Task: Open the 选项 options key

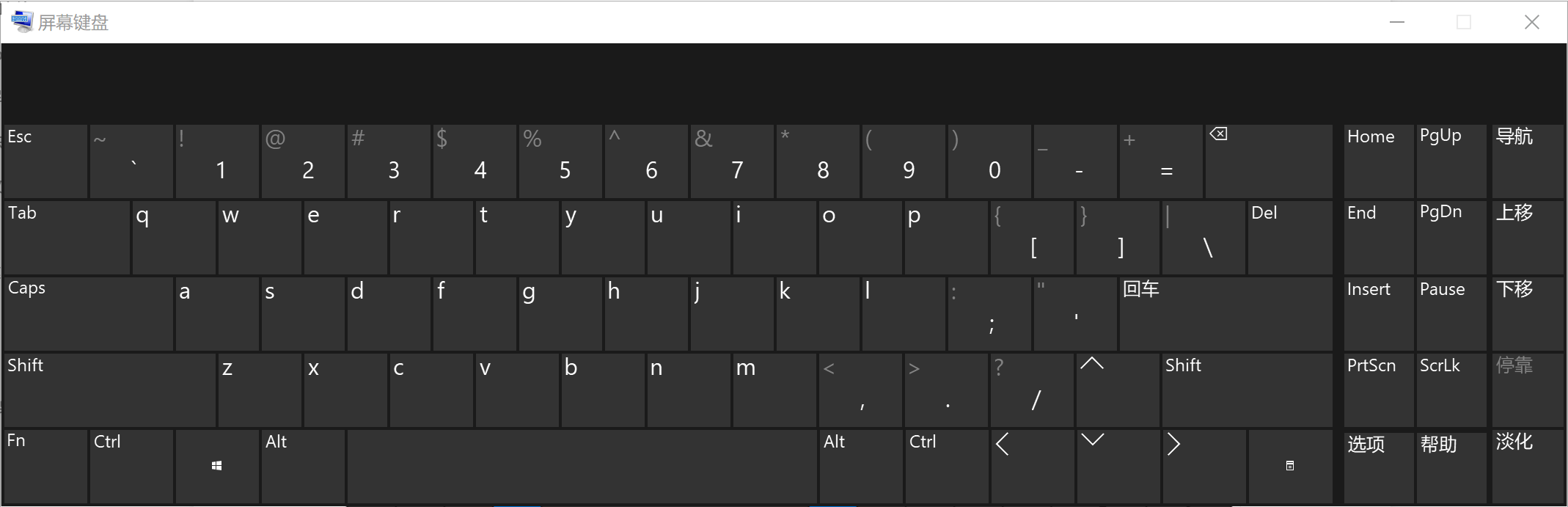Action: tap(1379, 466)
